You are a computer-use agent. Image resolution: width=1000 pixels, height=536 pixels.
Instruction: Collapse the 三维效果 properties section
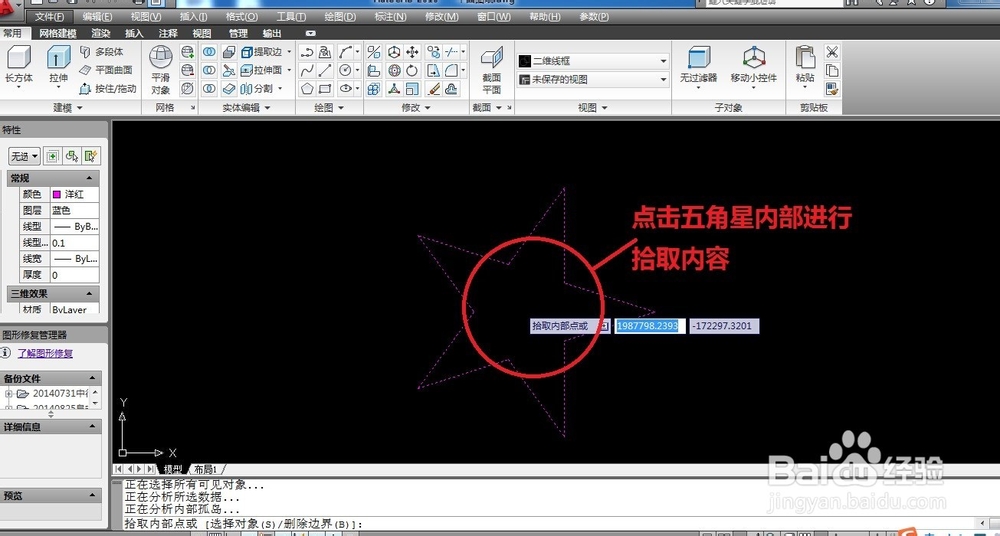click(89, 294)
